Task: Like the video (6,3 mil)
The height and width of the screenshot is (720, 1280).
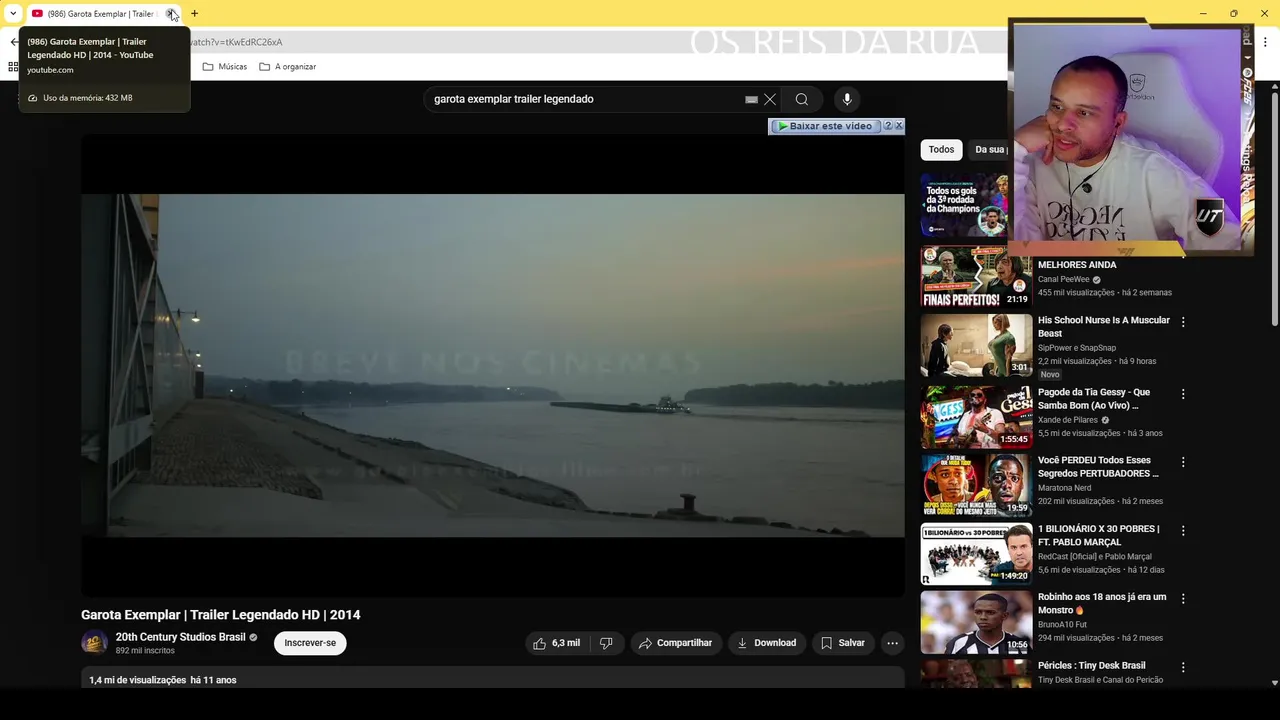Action: pos(557,643)
